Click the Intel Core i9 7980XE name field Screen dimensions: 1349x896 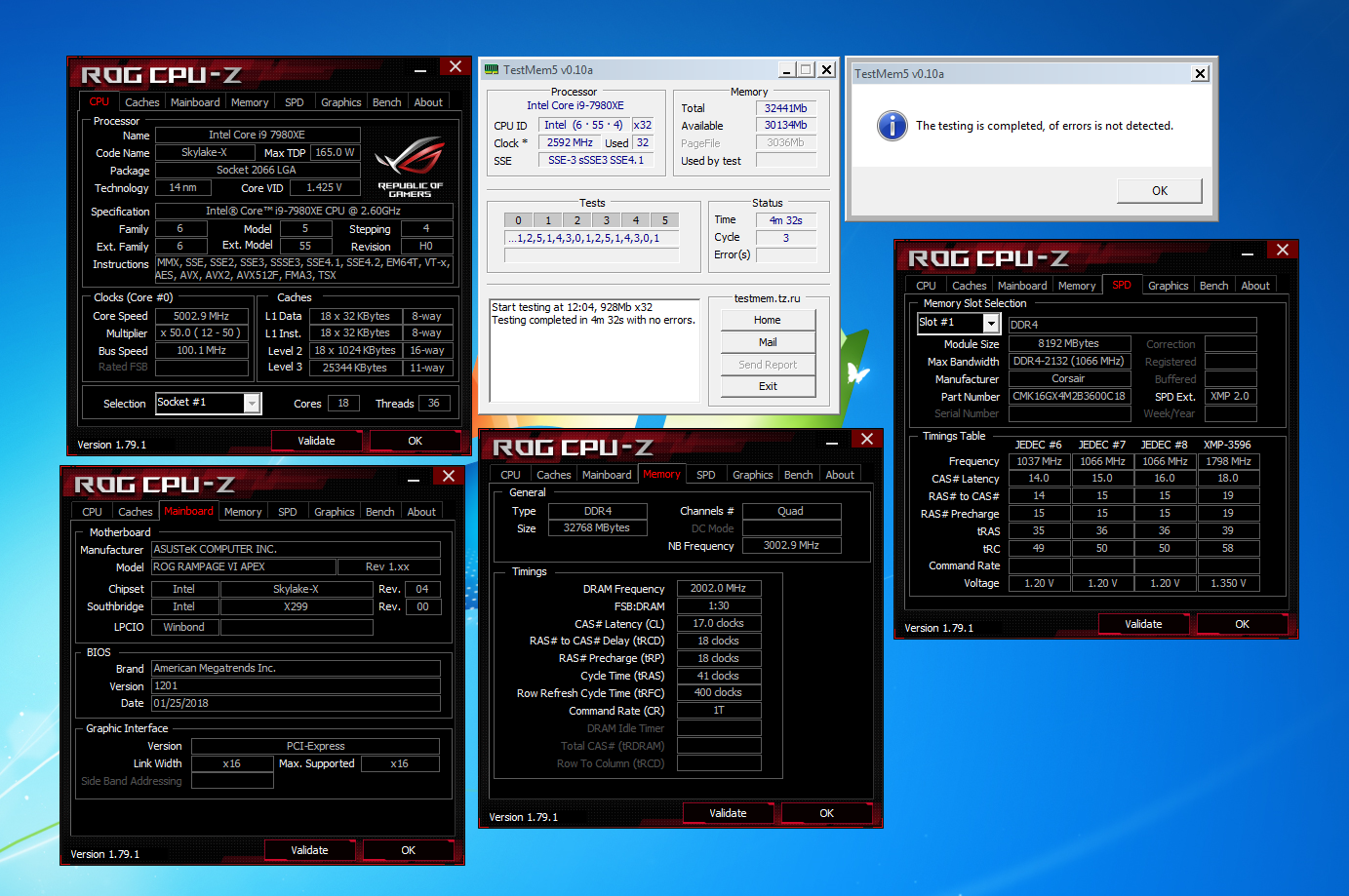pyautogui.click(x=258, y=135)
